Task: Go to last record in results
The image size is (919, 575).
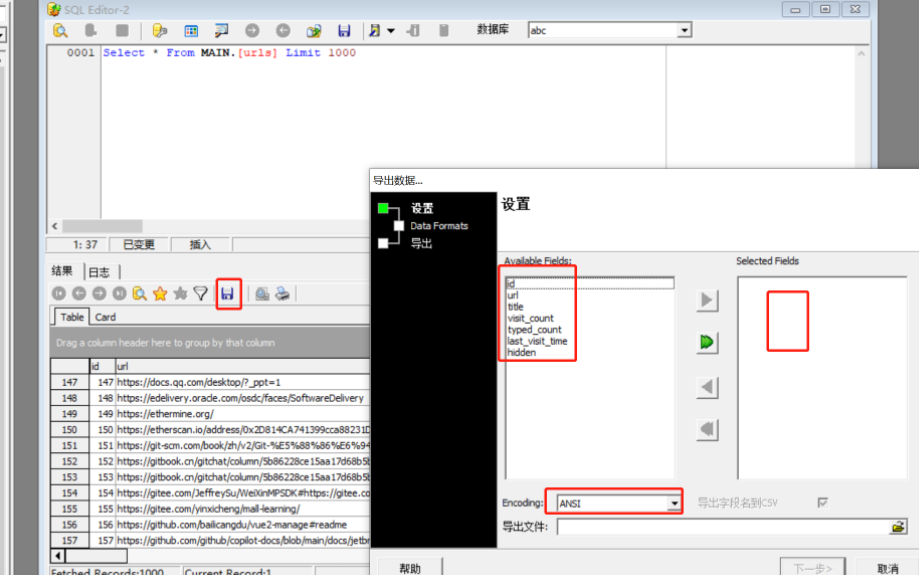Action: (x=120, y=294)
